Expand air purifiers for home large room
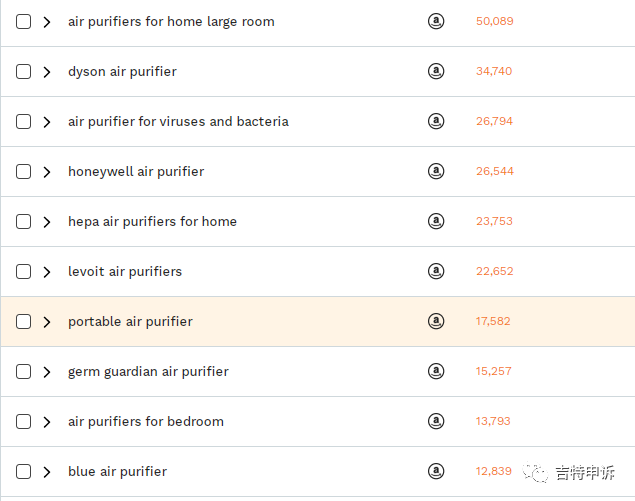635x501 pixels. [47, 22]
